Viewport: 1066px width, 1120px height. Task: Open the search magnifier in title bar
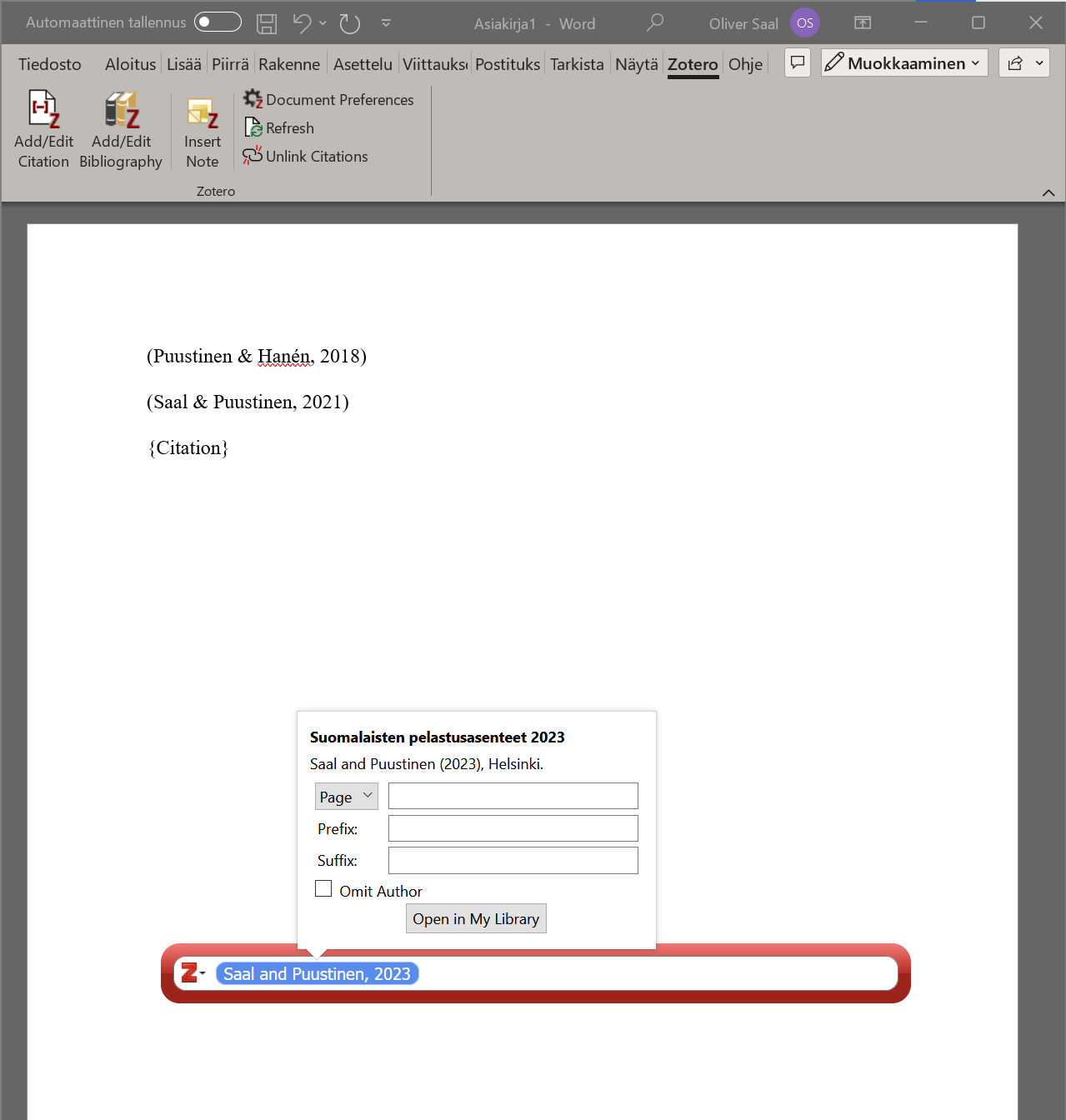655,23
